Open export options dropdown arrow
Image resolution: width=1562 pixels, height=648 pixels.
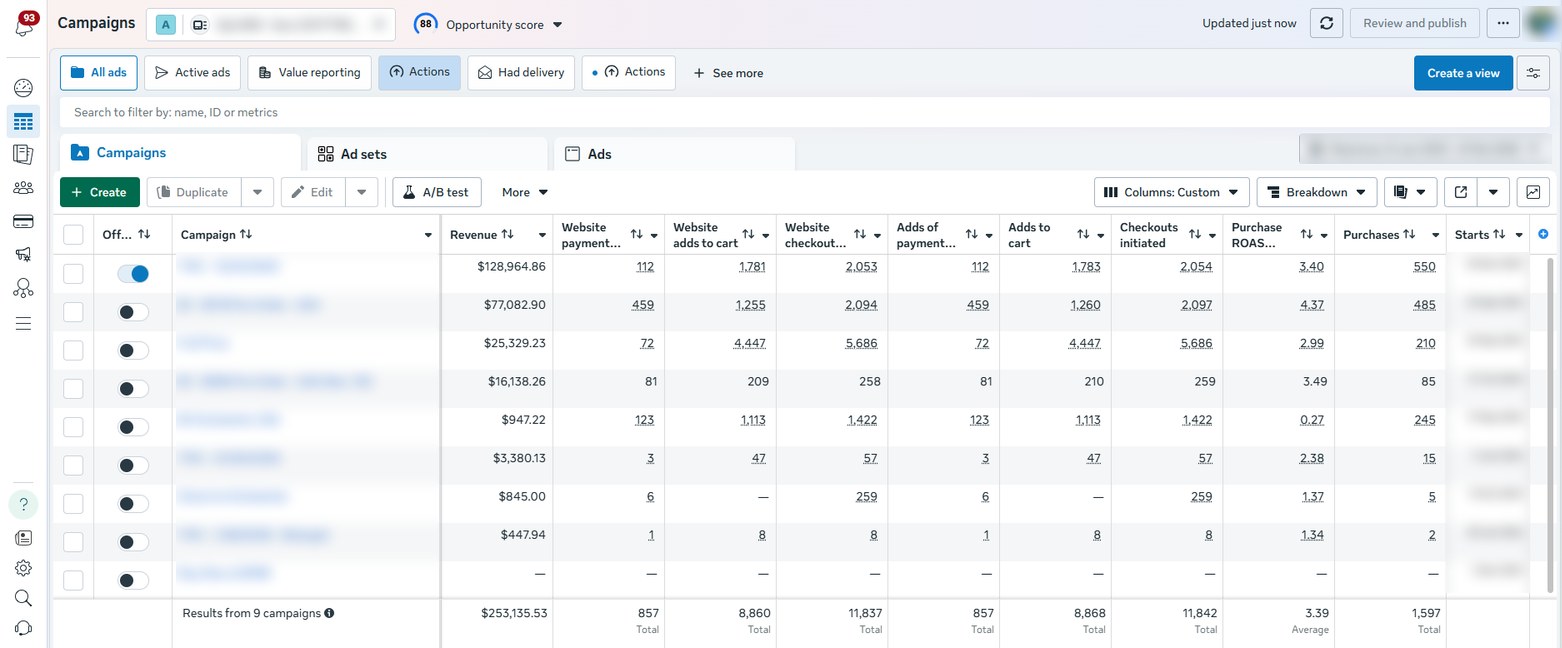click(x=1493, y=192)
